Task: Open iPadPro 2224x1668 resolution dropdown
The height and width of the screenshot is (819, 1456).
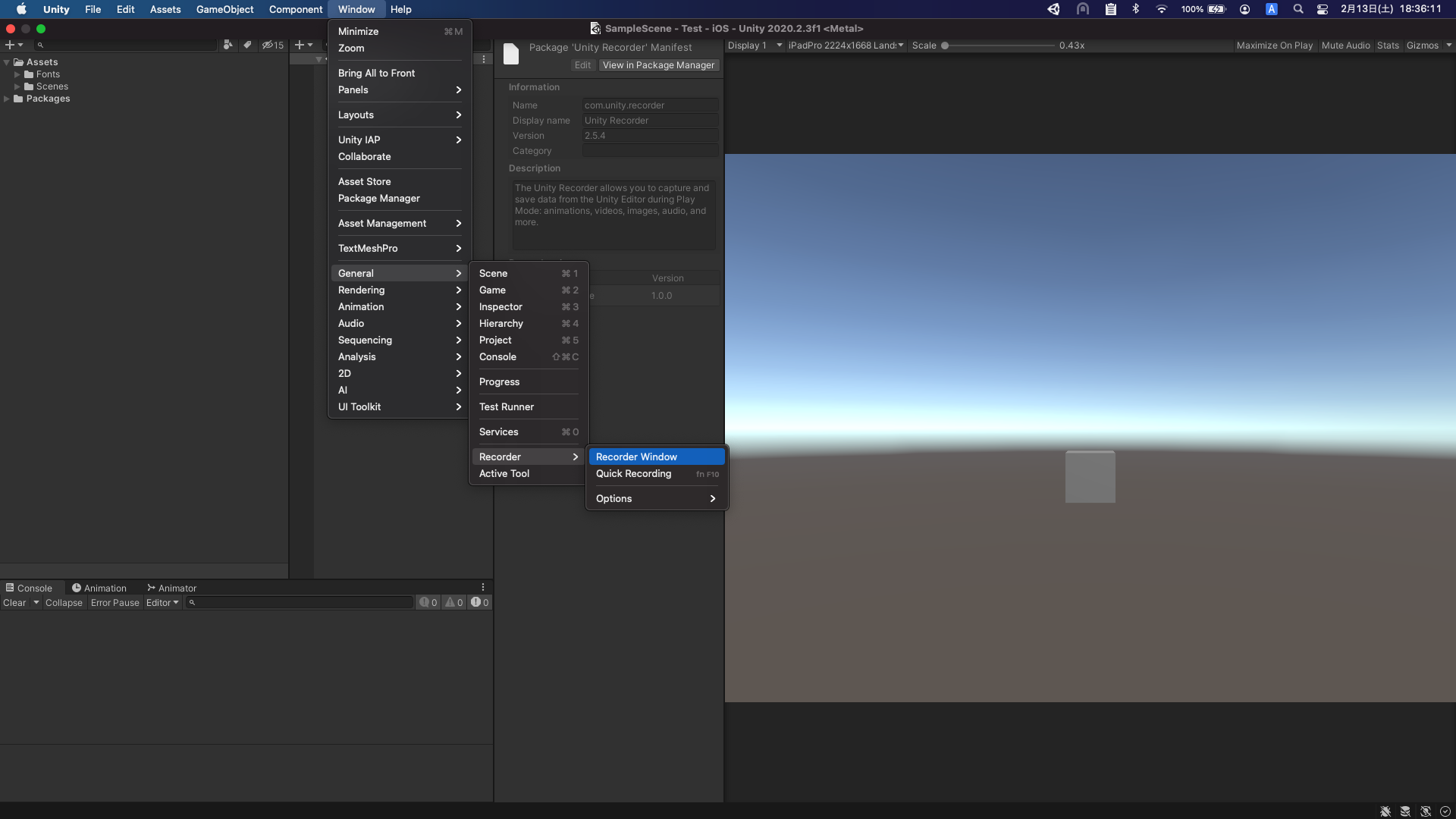Action: [846, 45]
